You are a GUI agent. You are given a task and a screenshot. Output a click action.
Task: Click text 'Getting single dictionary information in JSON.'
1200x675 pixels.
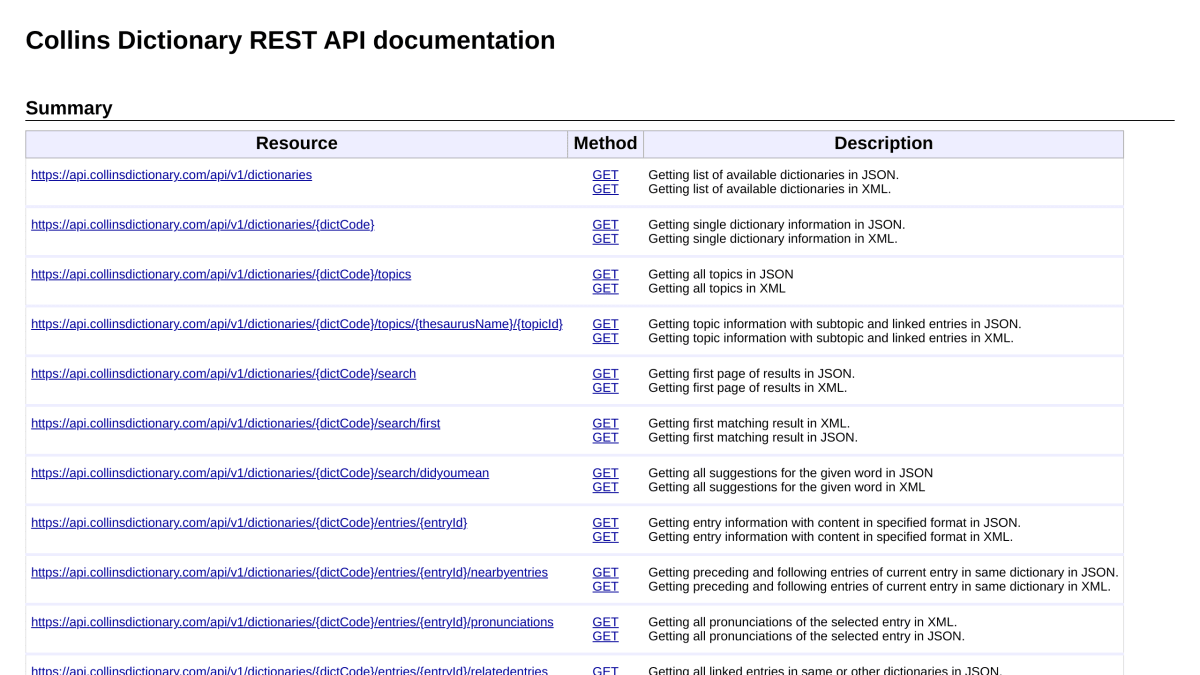[776, 225]
